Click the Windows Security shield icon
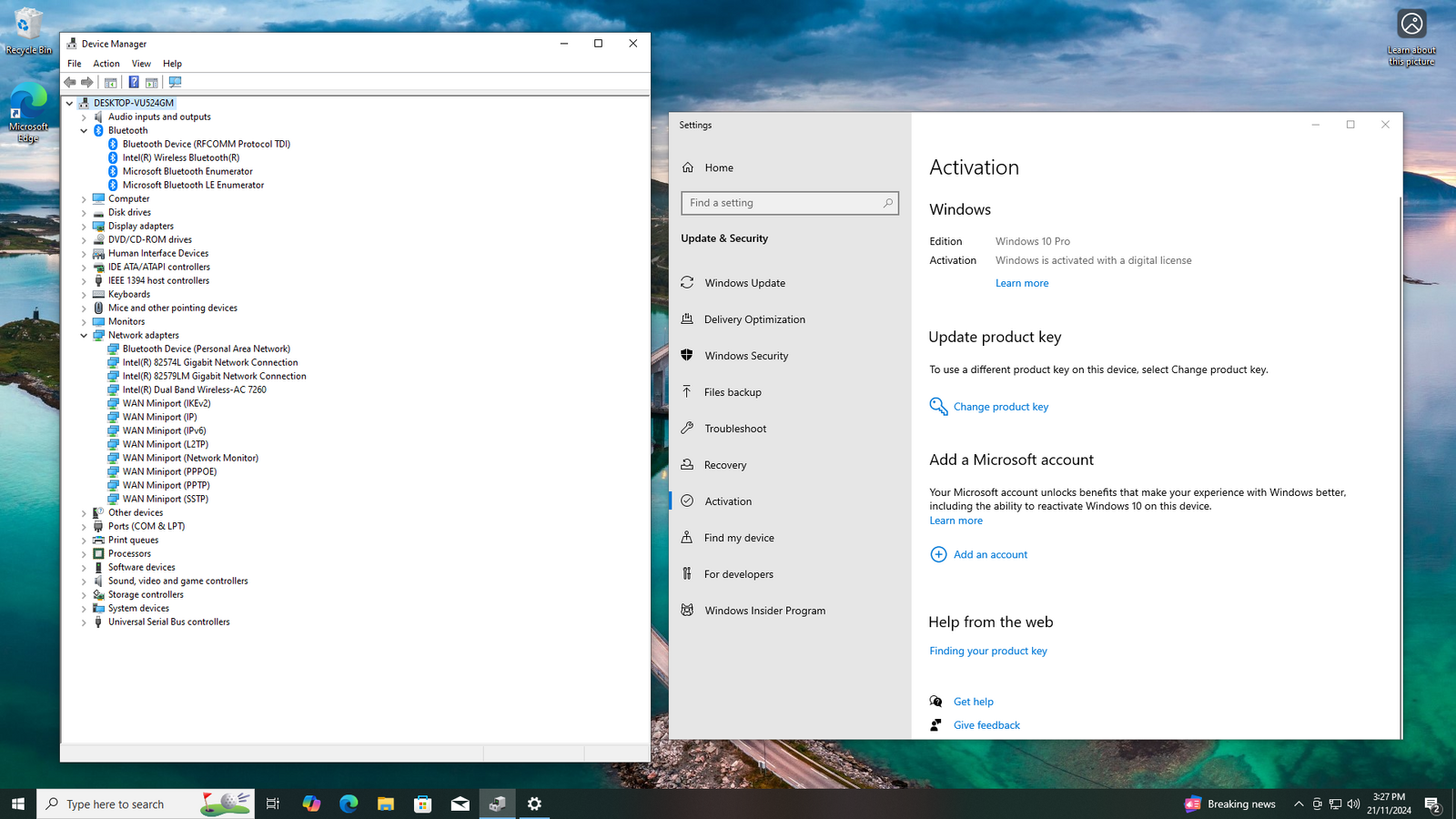Screen dimensions: 1456x819 pos(687,355)
